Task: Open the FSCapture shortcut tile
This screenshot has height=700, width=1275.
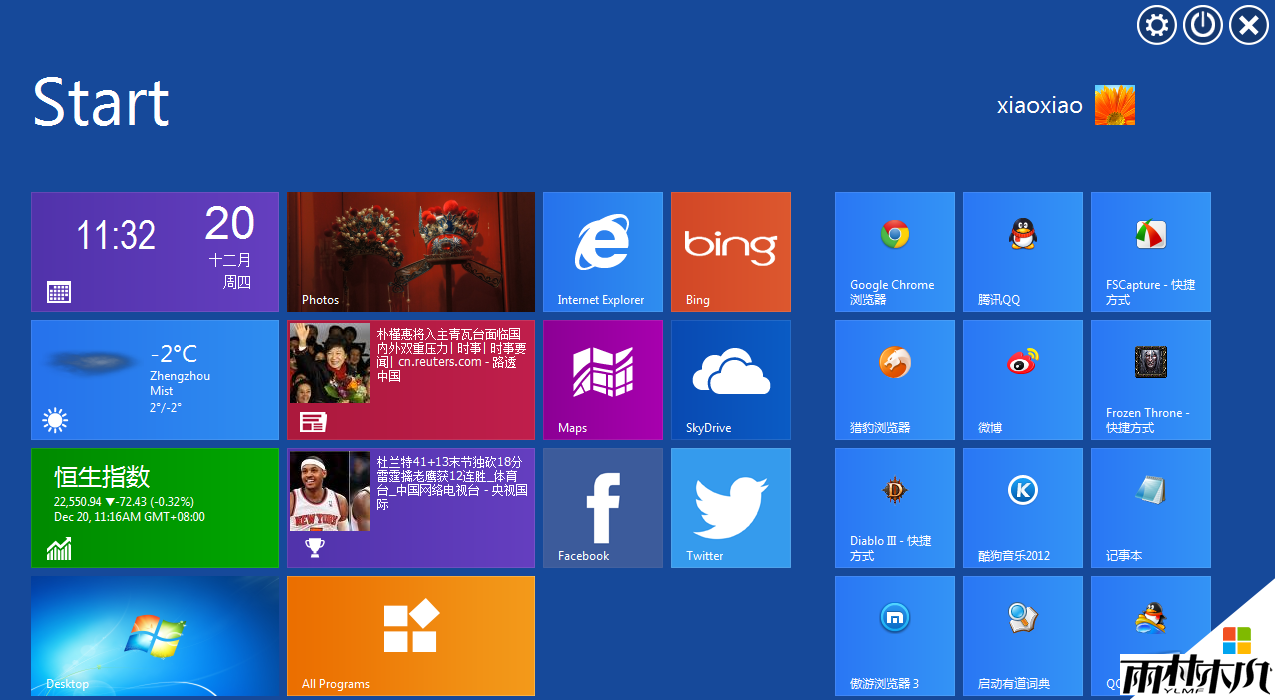Action: click(1151, 252)
